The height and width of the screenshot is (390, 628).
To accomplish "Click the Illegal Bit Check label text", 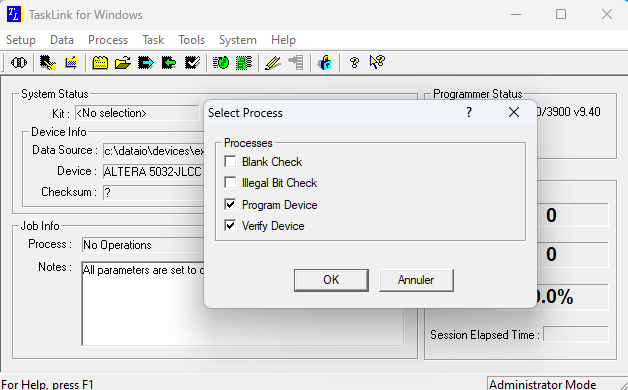I will tap(279, 183).
